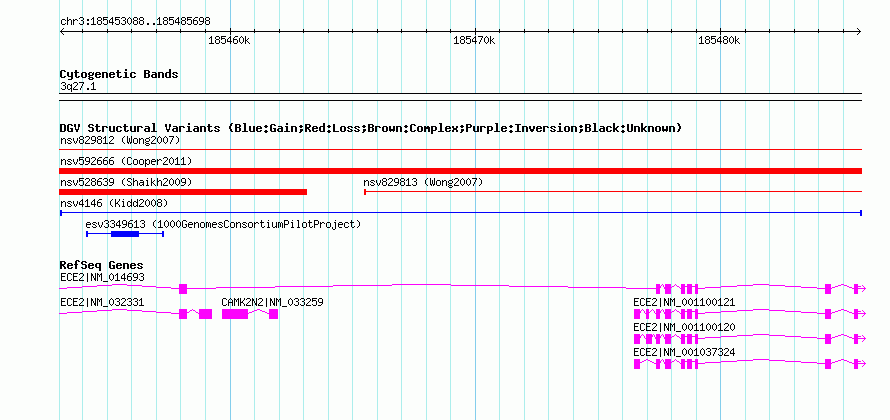The height and width of the screenshot is (420, 890).
Task: Click the ECE2|NM_014693 gene label
Action: click(102, 278)
